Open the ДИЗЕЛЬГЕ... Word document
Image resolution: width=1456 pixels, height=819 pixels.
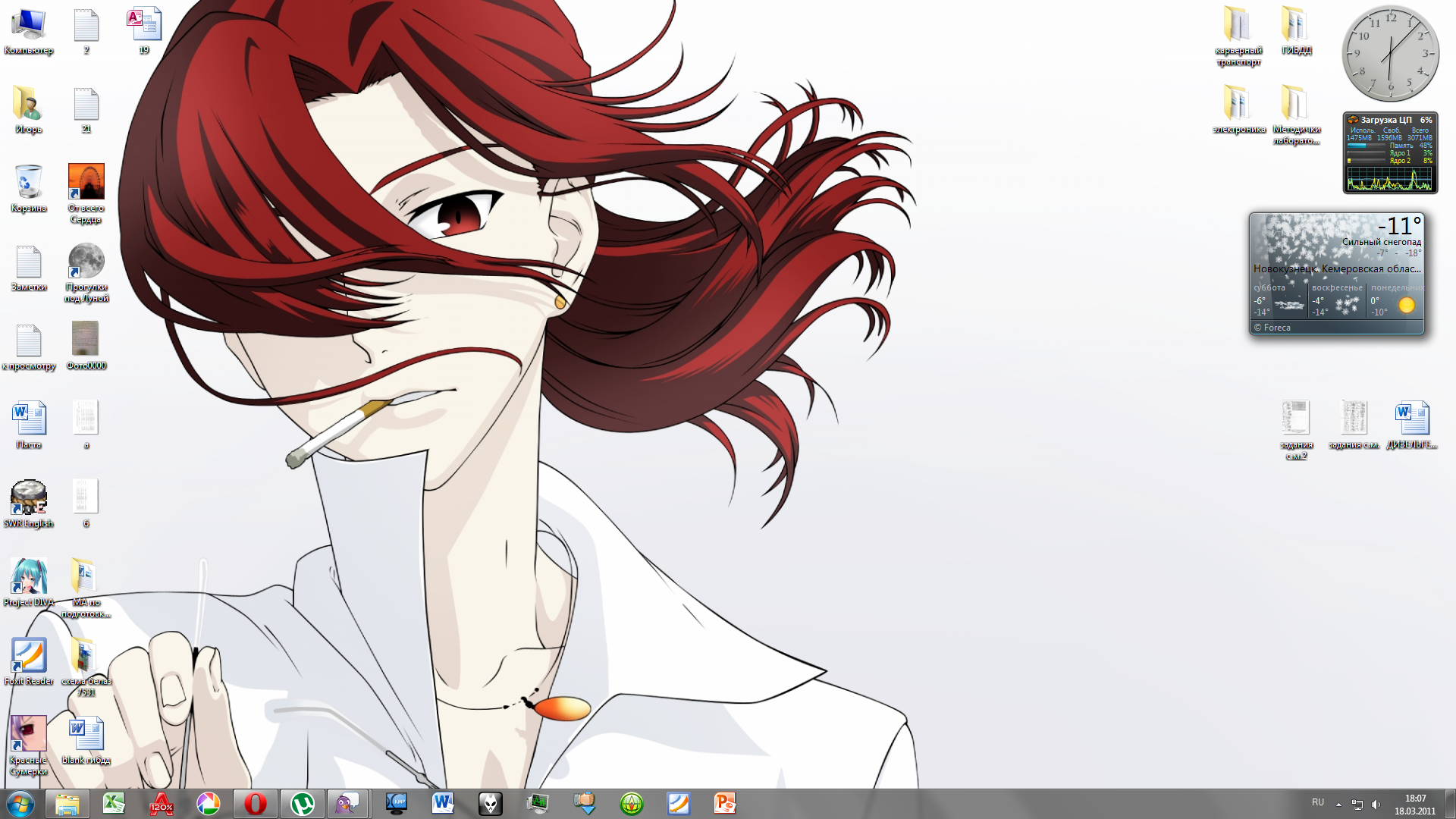(x=1411, y=425)
